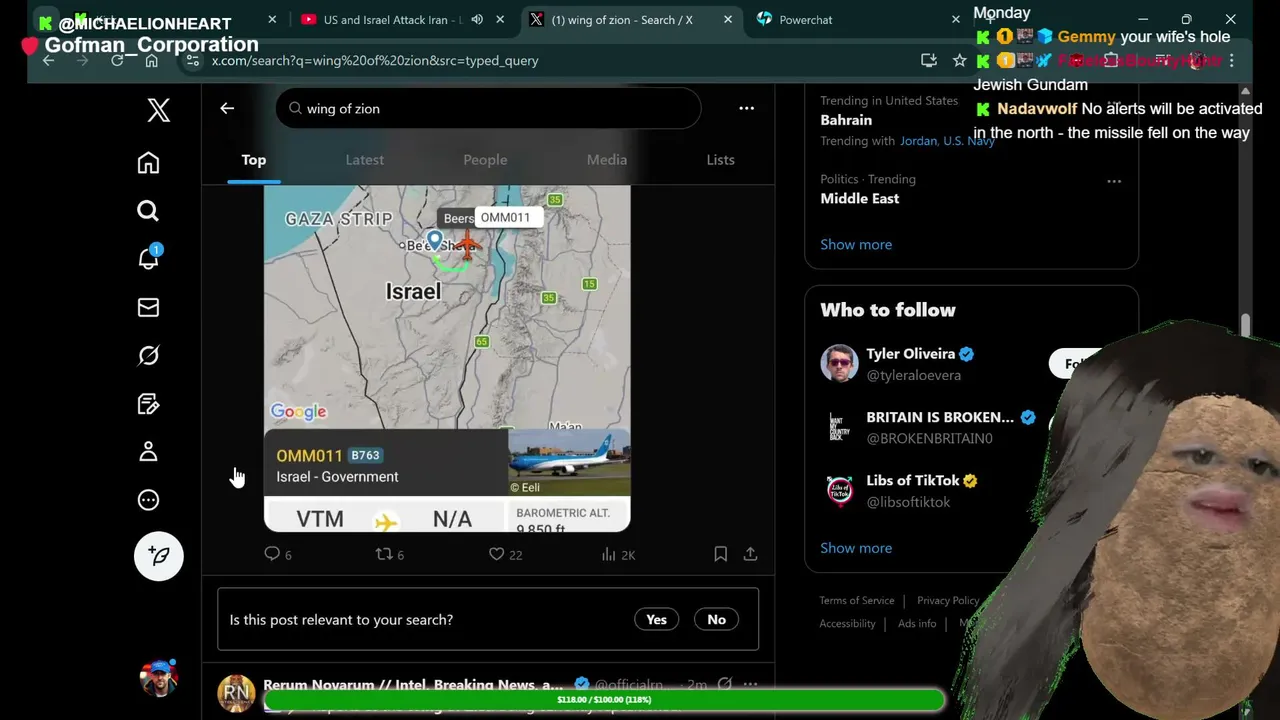Switch to the Top tab

tap(254, 160)
